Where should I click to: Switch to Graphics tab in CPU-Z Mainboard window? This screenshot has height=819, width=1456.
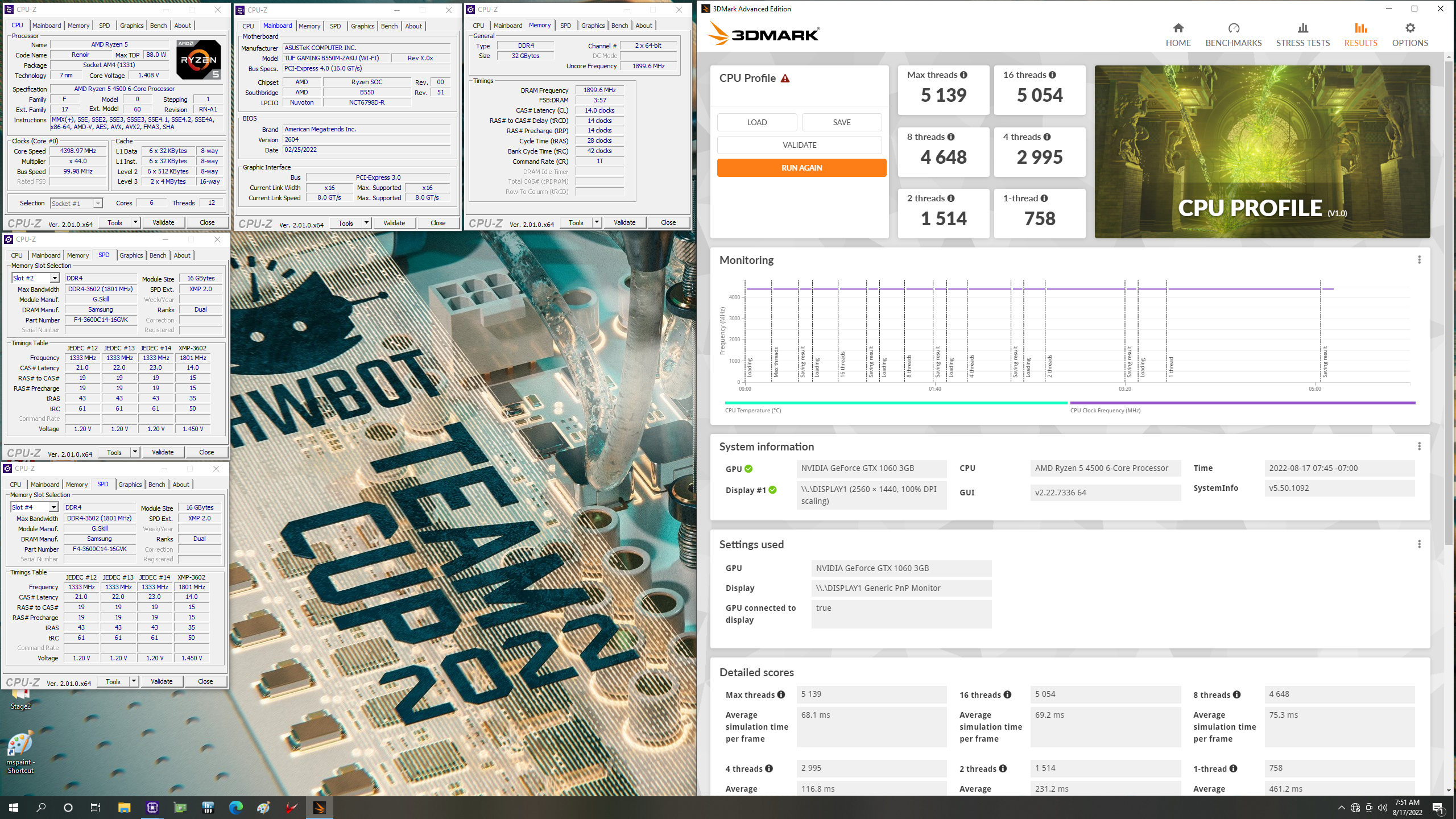click(x=362, y=26)
